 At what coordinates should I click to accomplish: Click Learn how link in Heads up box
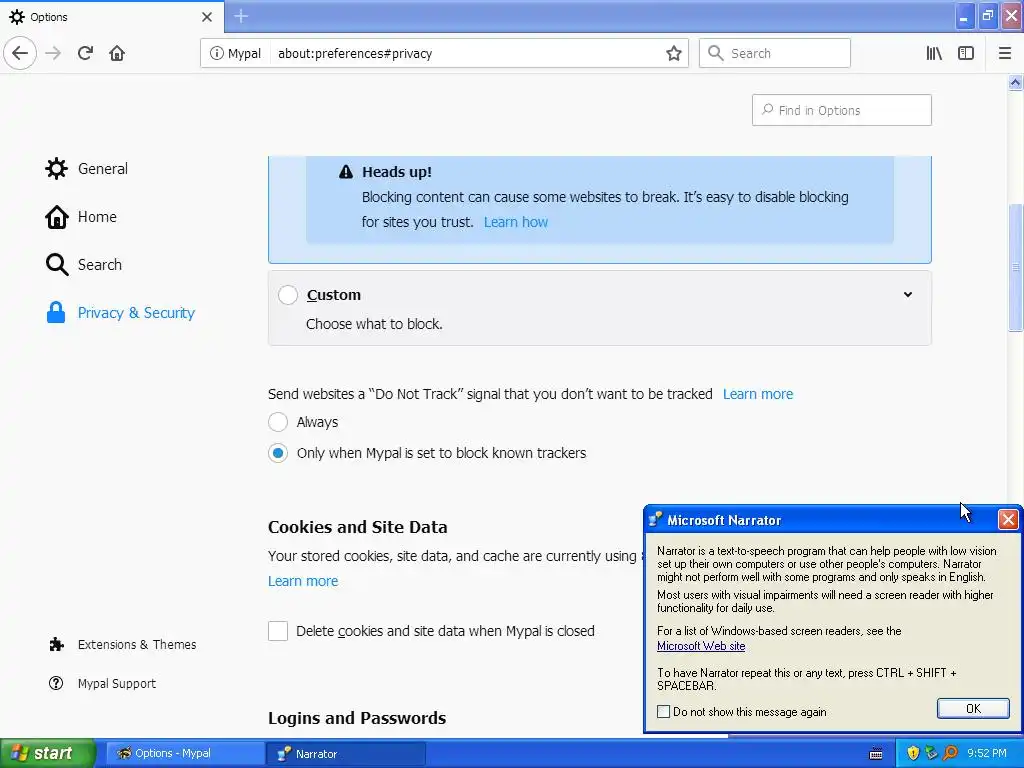(516, 222)
